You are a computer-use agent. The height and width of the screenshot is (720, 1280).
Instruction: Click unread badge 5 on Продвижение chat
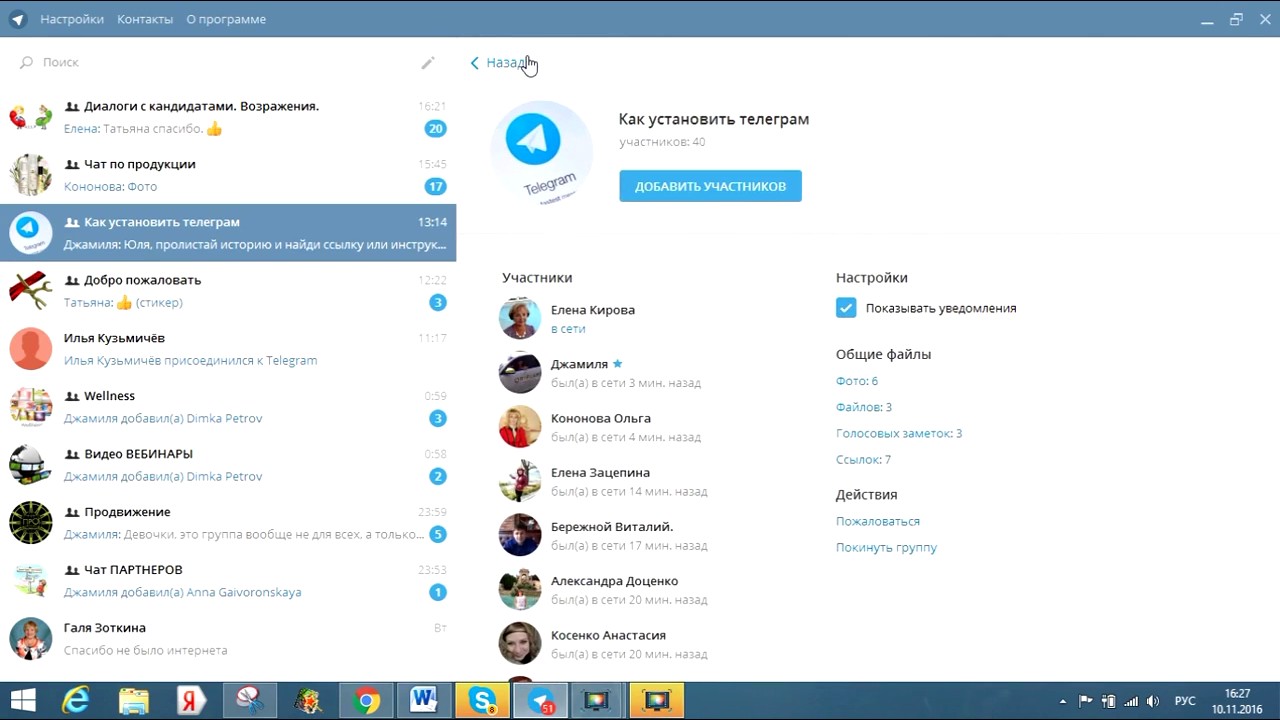[437, 535]
